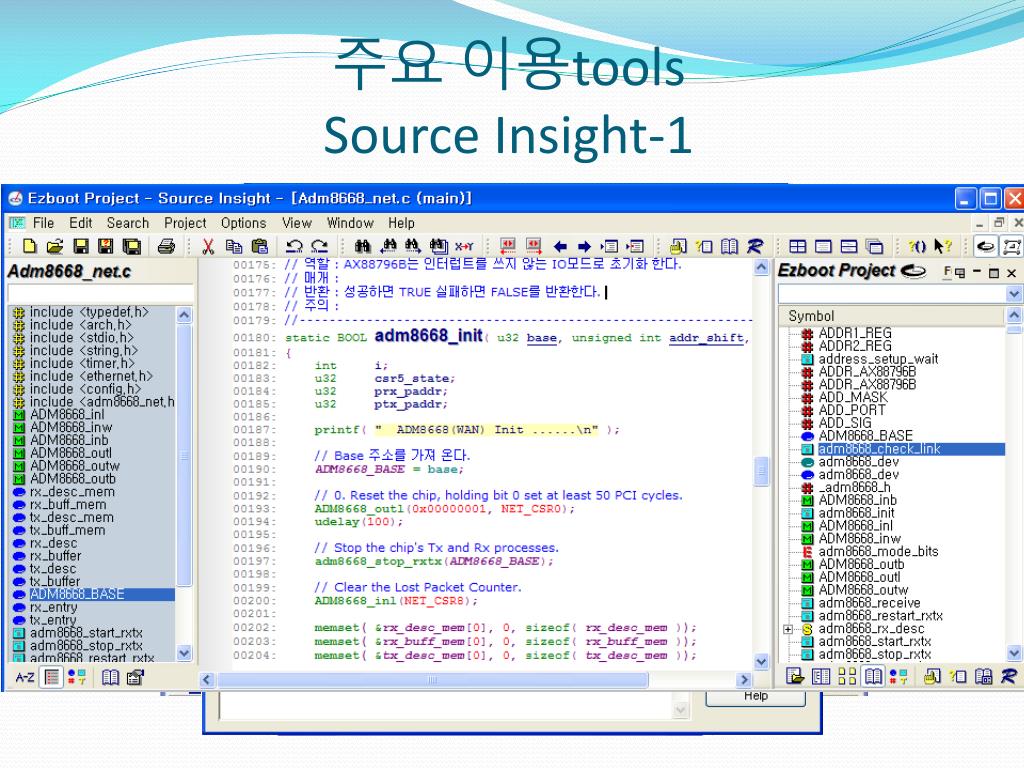Click the tile windows grid icon in toolbar

coord(797,246)
